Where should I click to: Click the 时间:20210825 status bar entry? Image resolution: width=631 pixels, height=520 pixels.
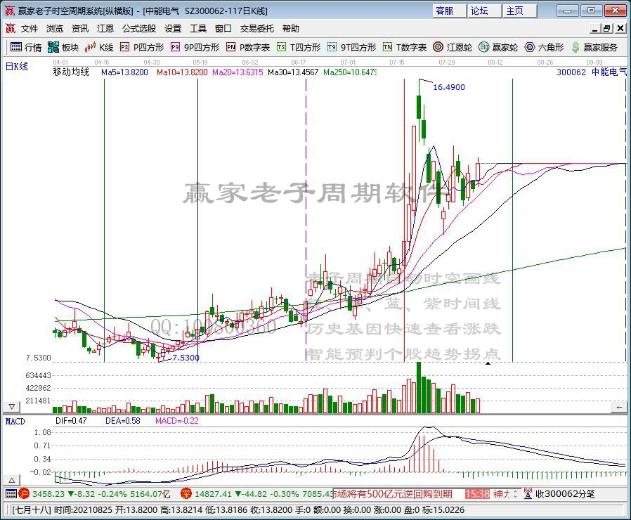[x=83, y=510]
